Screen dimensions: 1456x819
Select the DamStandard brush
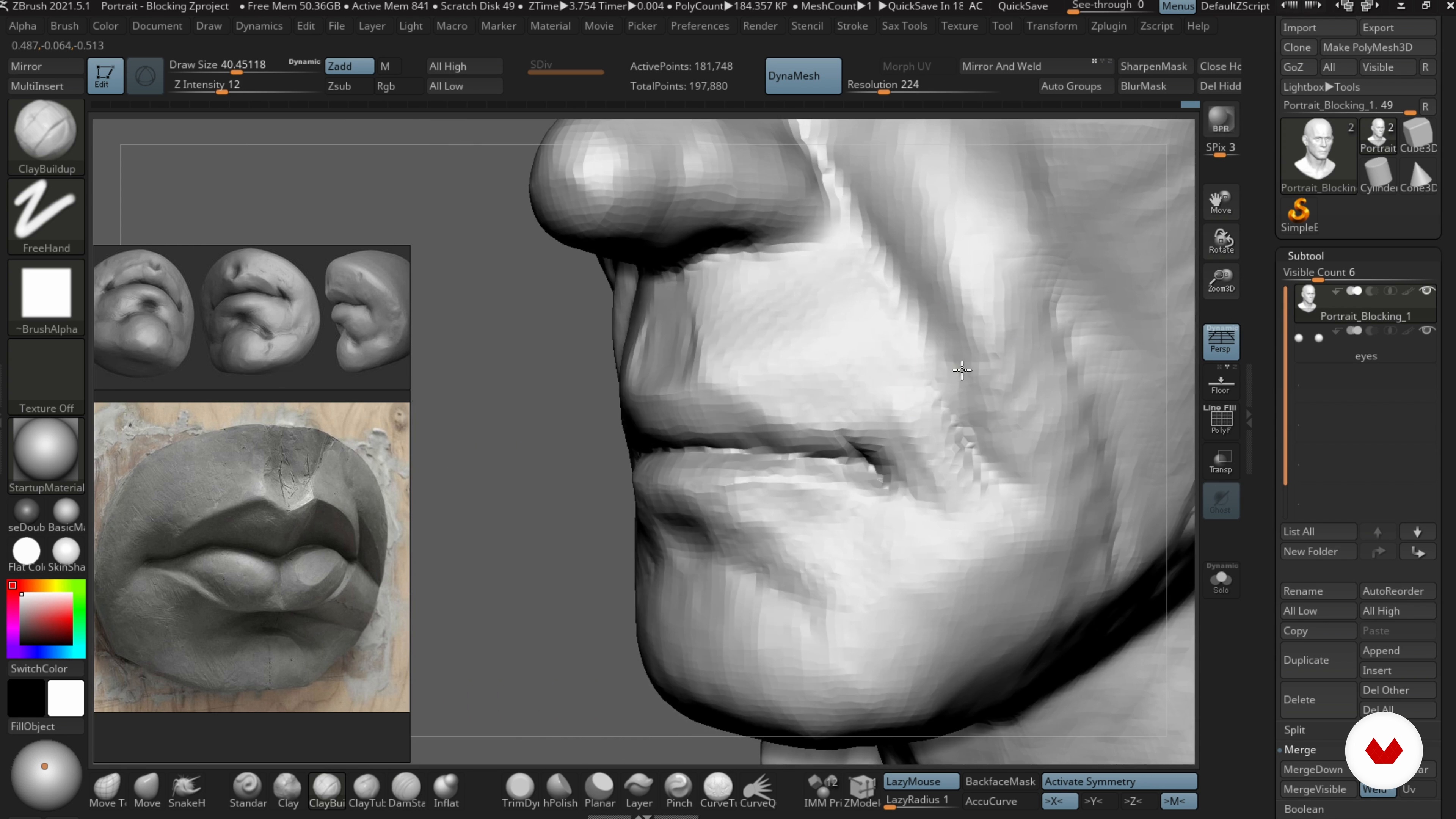point(406,791)
